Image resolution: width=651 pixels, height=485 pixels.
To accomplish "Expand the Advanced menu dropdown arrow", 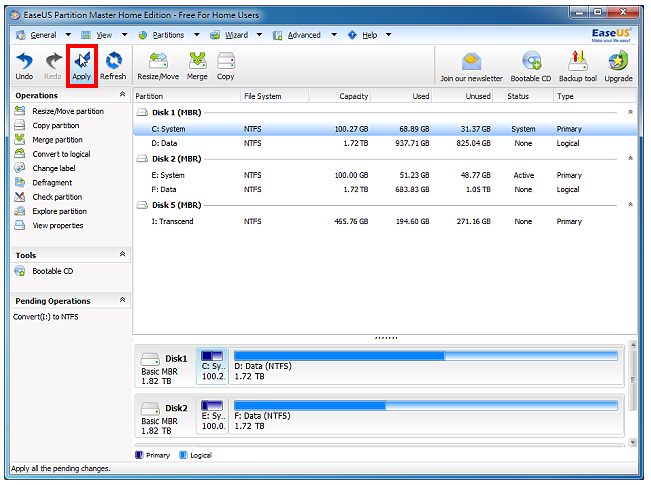I will coord(334,35).
